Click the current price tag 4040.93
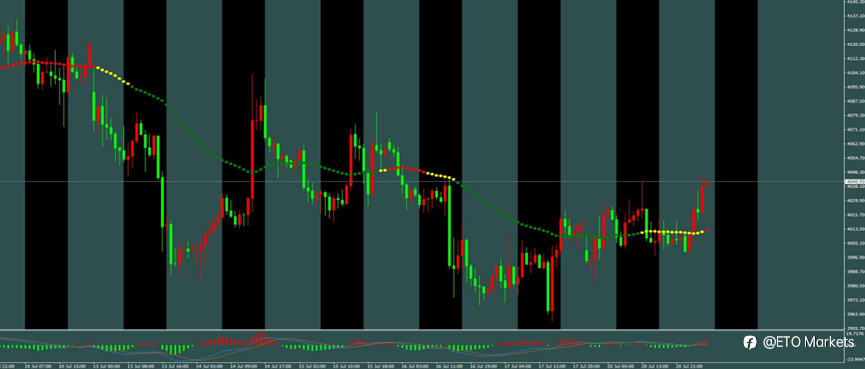Image resolution: width=865 pixels, height=369 pixels. [x=854, y=181]
